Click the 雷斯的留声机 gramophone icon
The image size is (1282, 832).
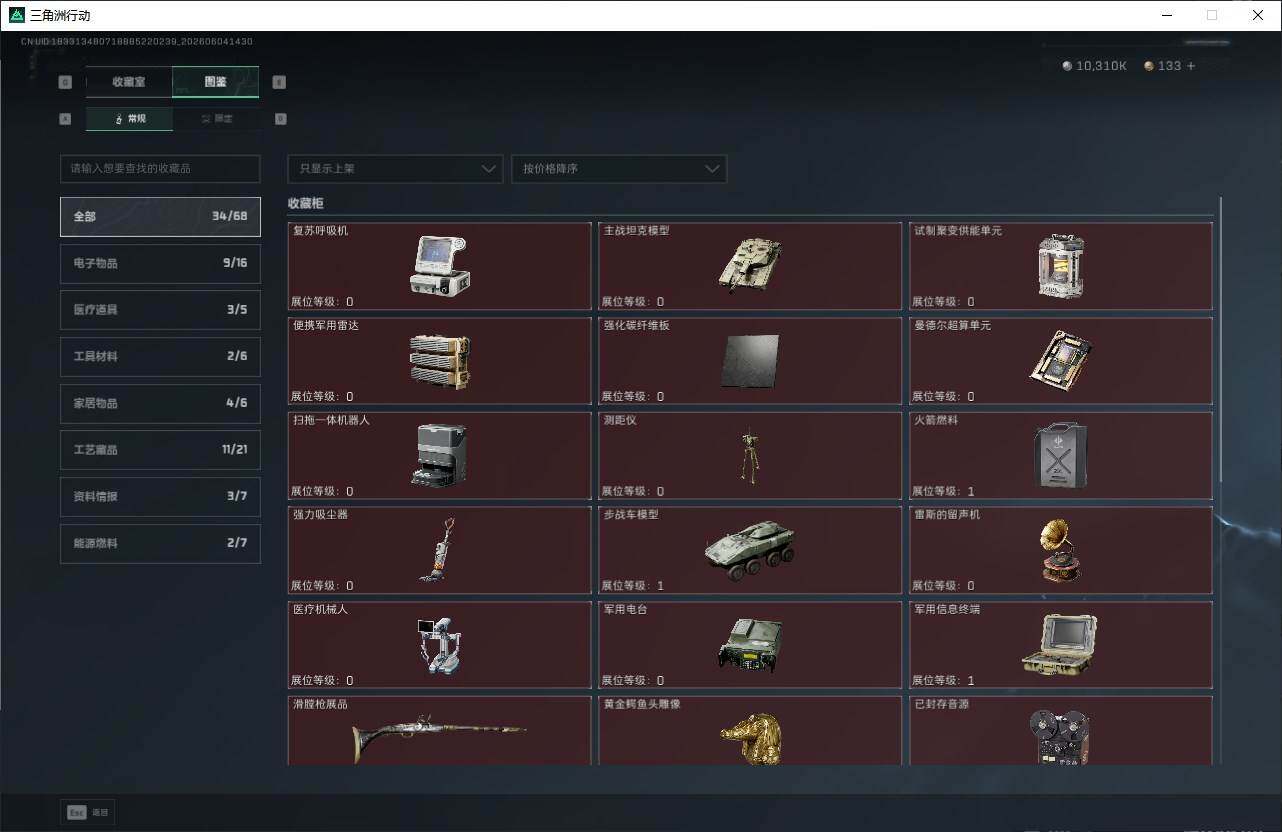(1061, 549)
